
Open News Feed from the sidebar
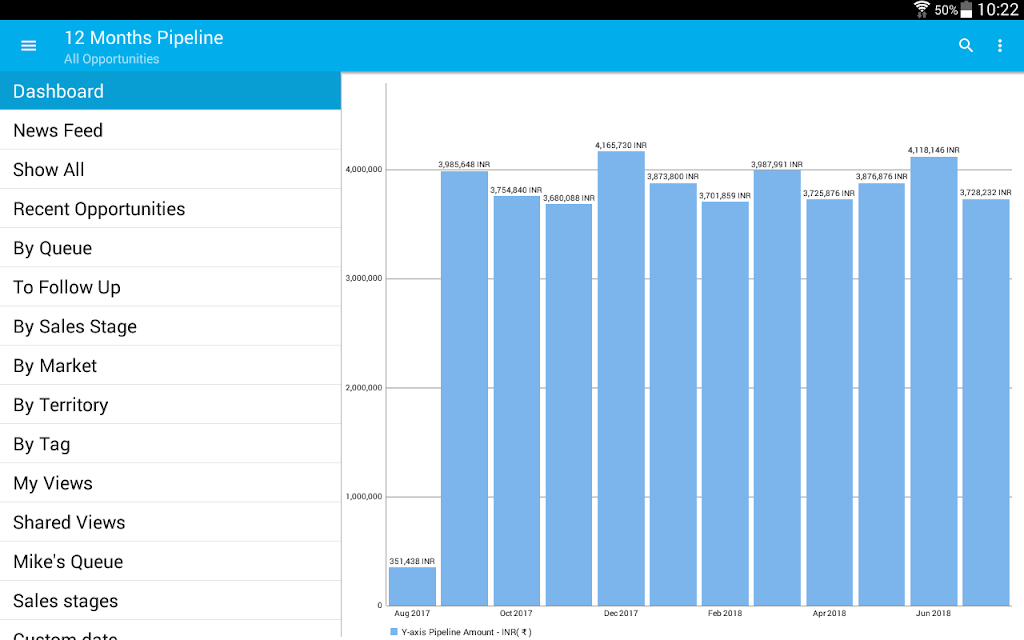tap(170, 131)
